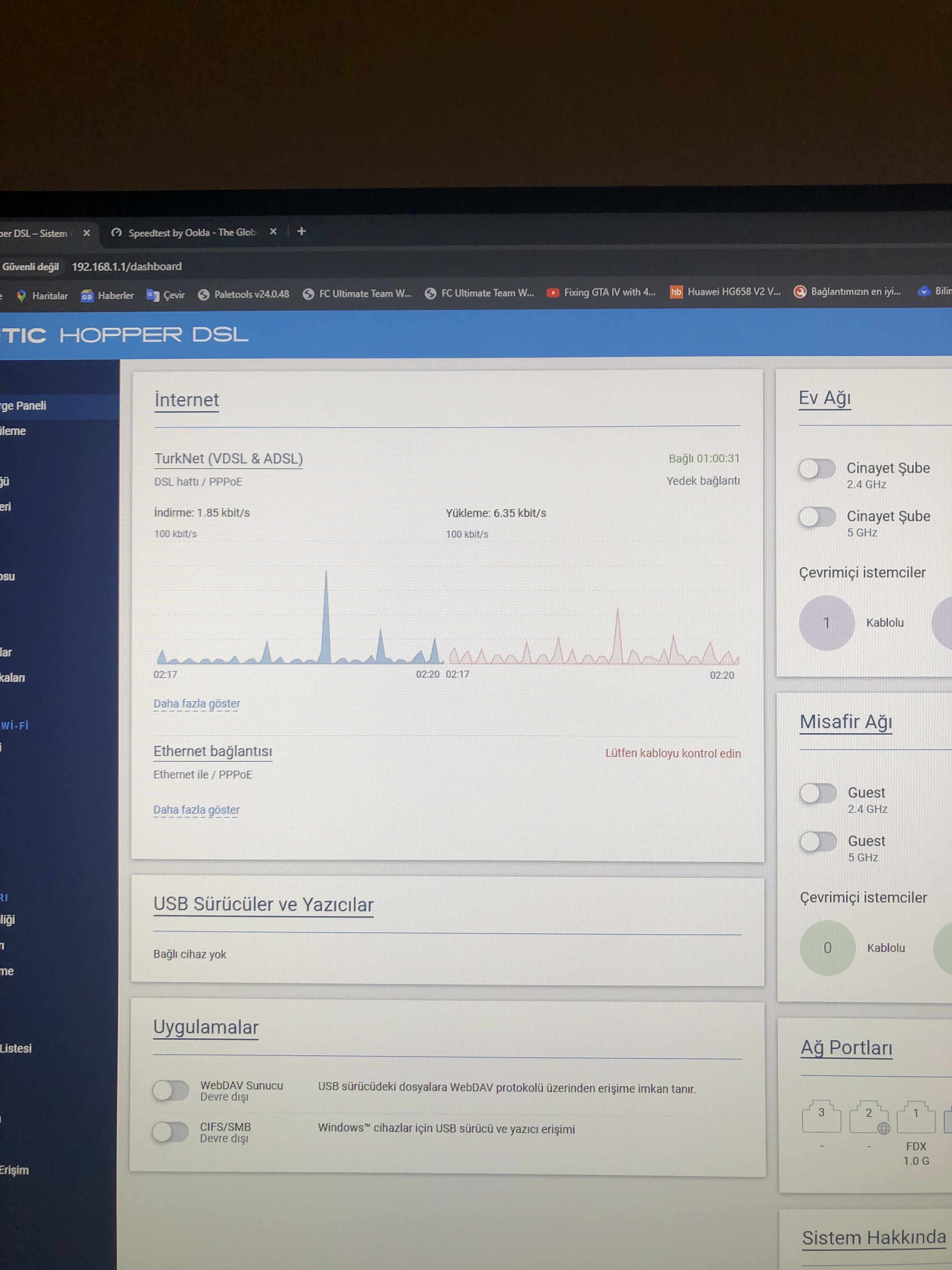Toggle Cinayet Şube 5 GHz Wi-Fi

[x=817, y=517]
